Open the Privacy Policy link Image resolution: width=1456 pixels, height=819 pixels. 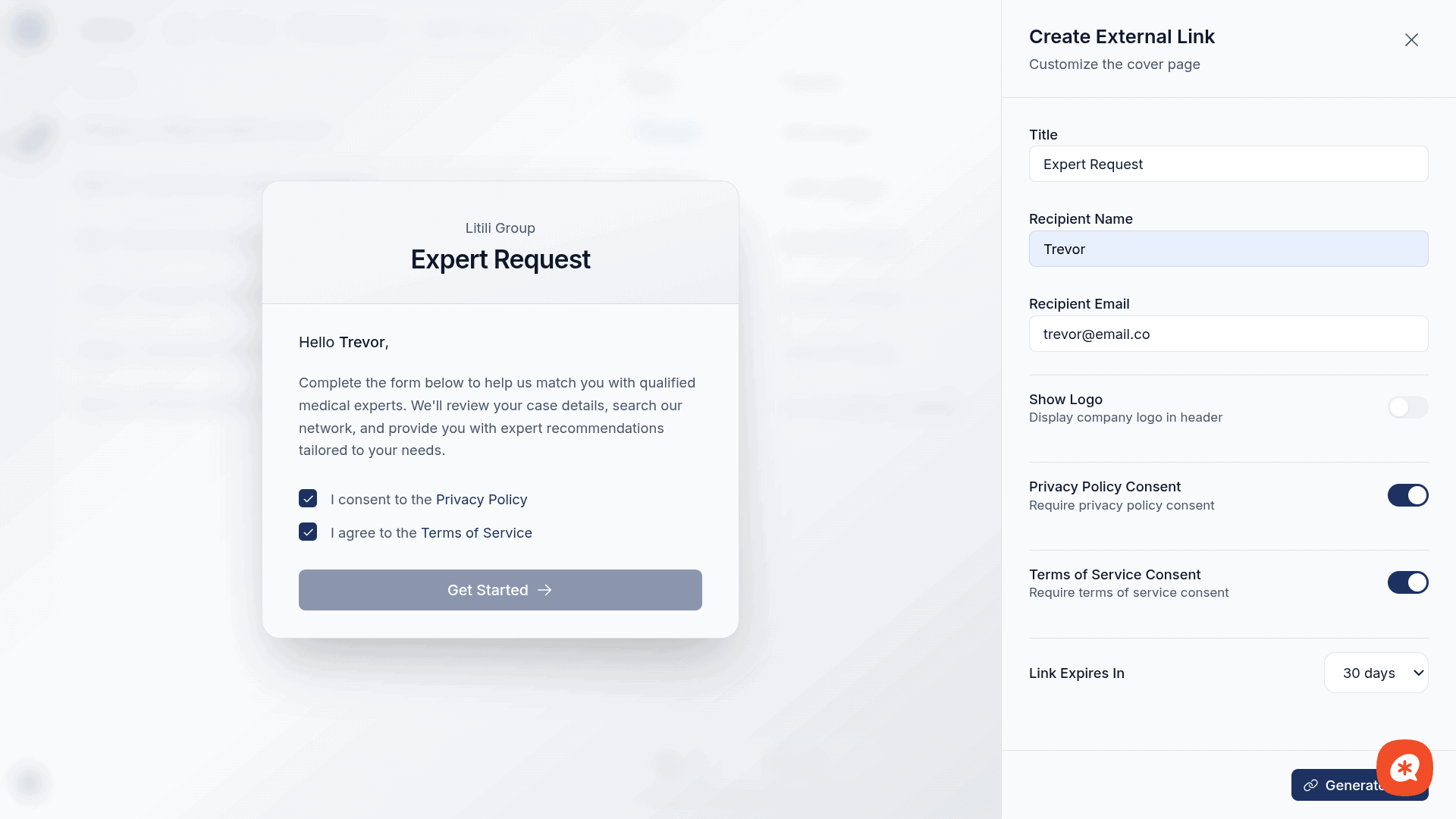pos(481,499)
